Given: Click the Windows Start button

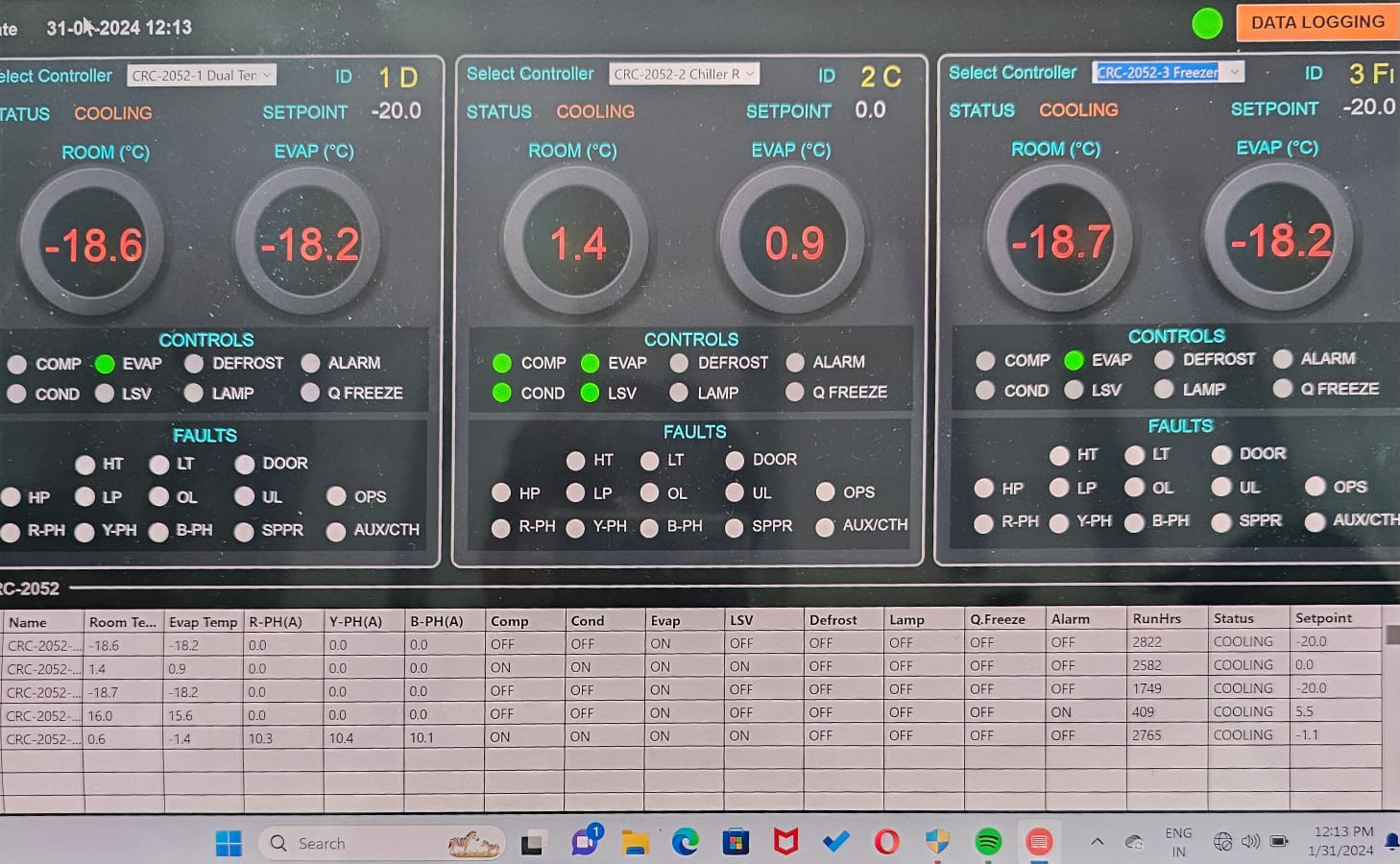Looking at the screenshot, I should [x=229, y=843].
